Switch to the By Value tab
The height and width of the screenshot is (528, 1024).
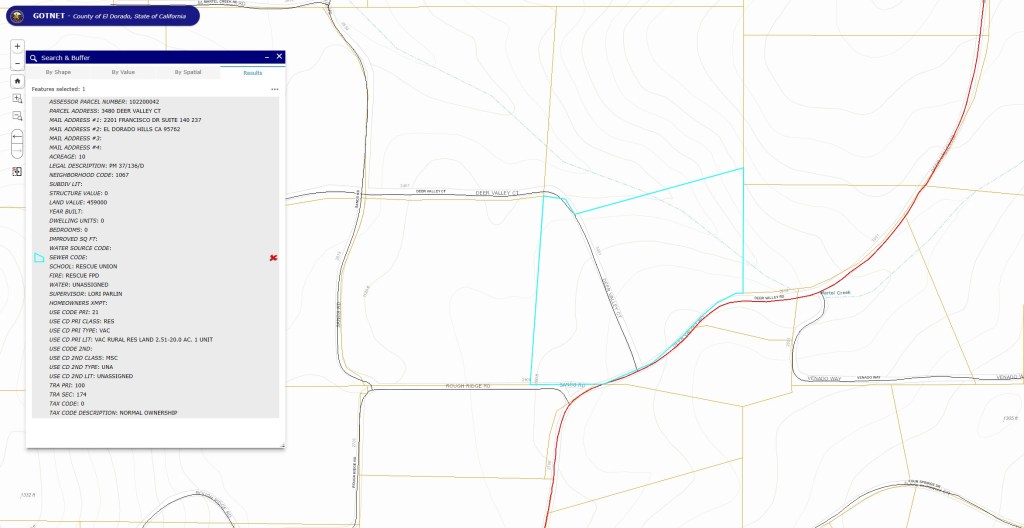(x=123, y=72)
